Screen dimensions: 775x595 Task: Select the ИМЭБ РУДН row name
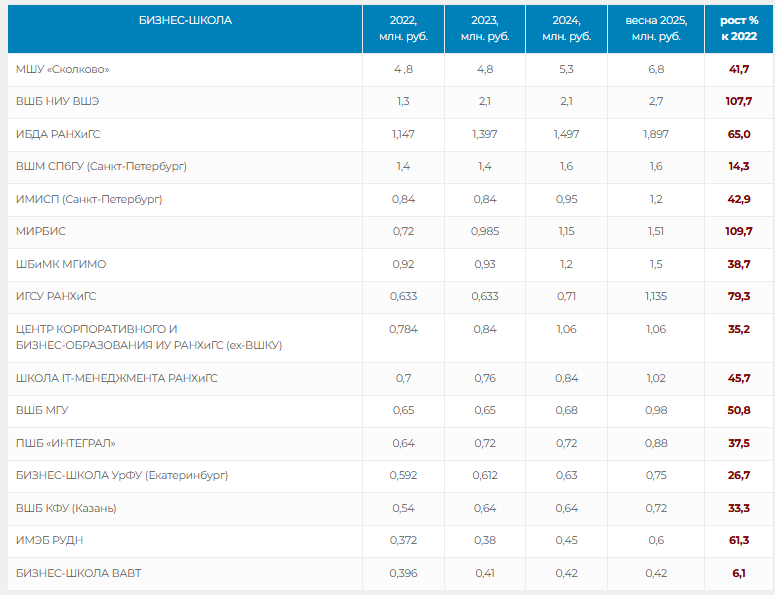coord(49,540)
